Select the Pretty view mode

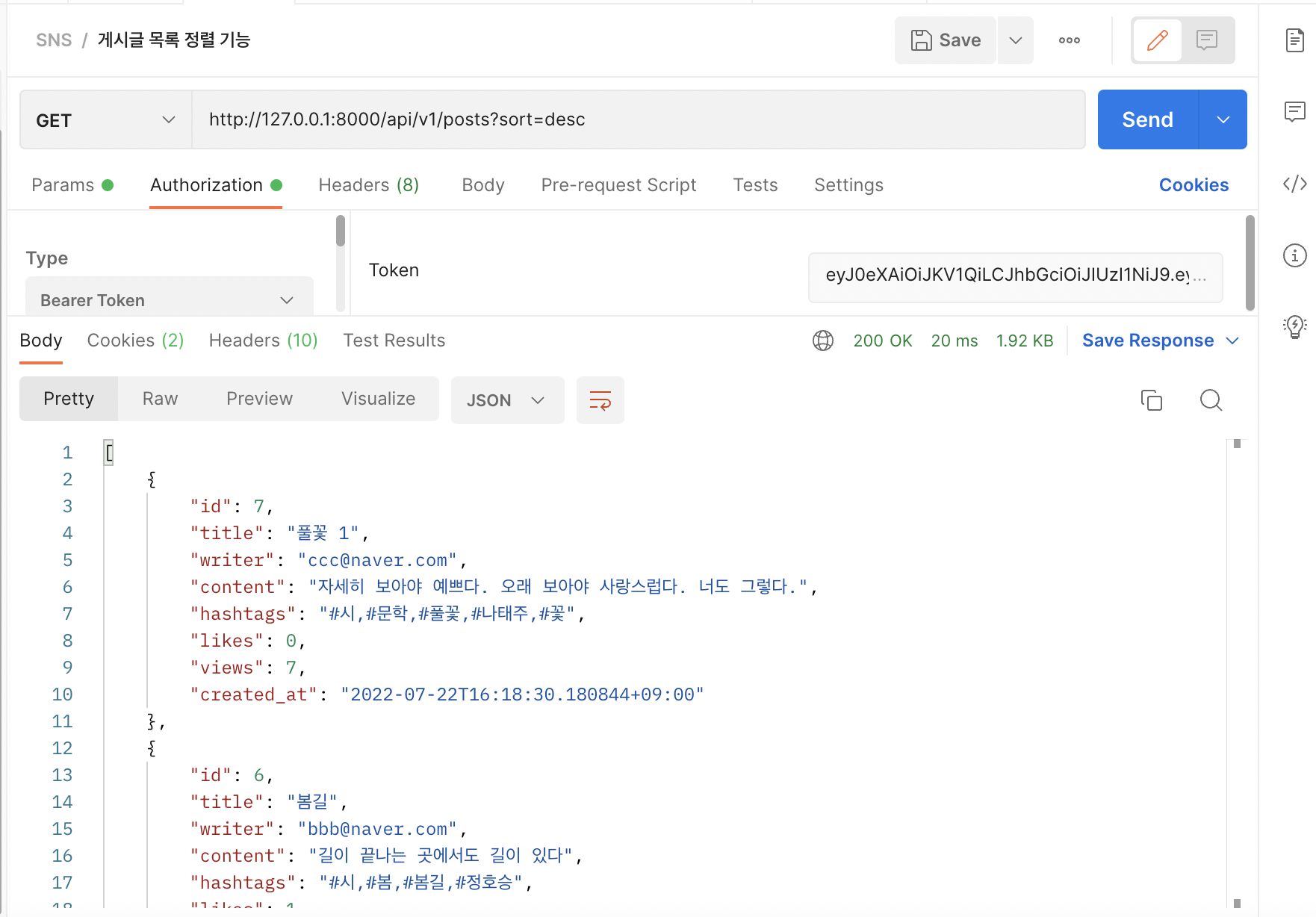tap(69, 399)
